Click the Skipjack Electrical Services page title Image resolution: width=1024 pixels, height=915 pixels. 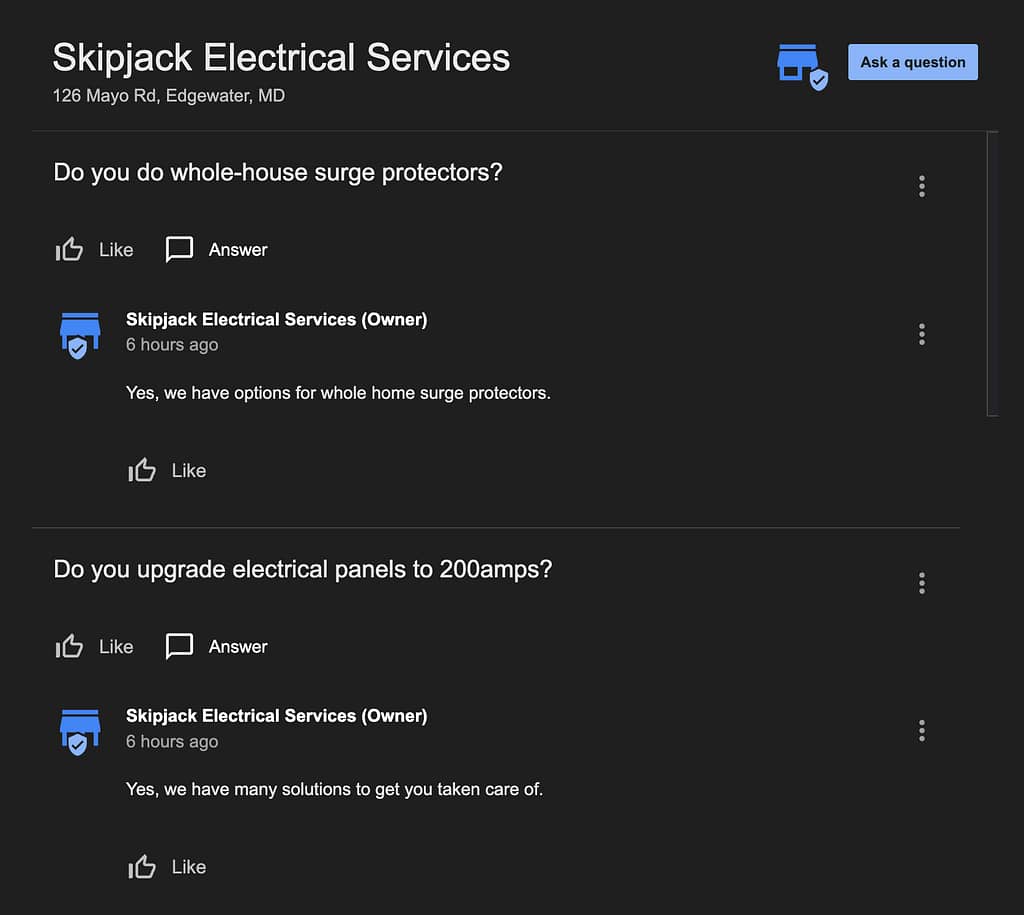[281, 57]
